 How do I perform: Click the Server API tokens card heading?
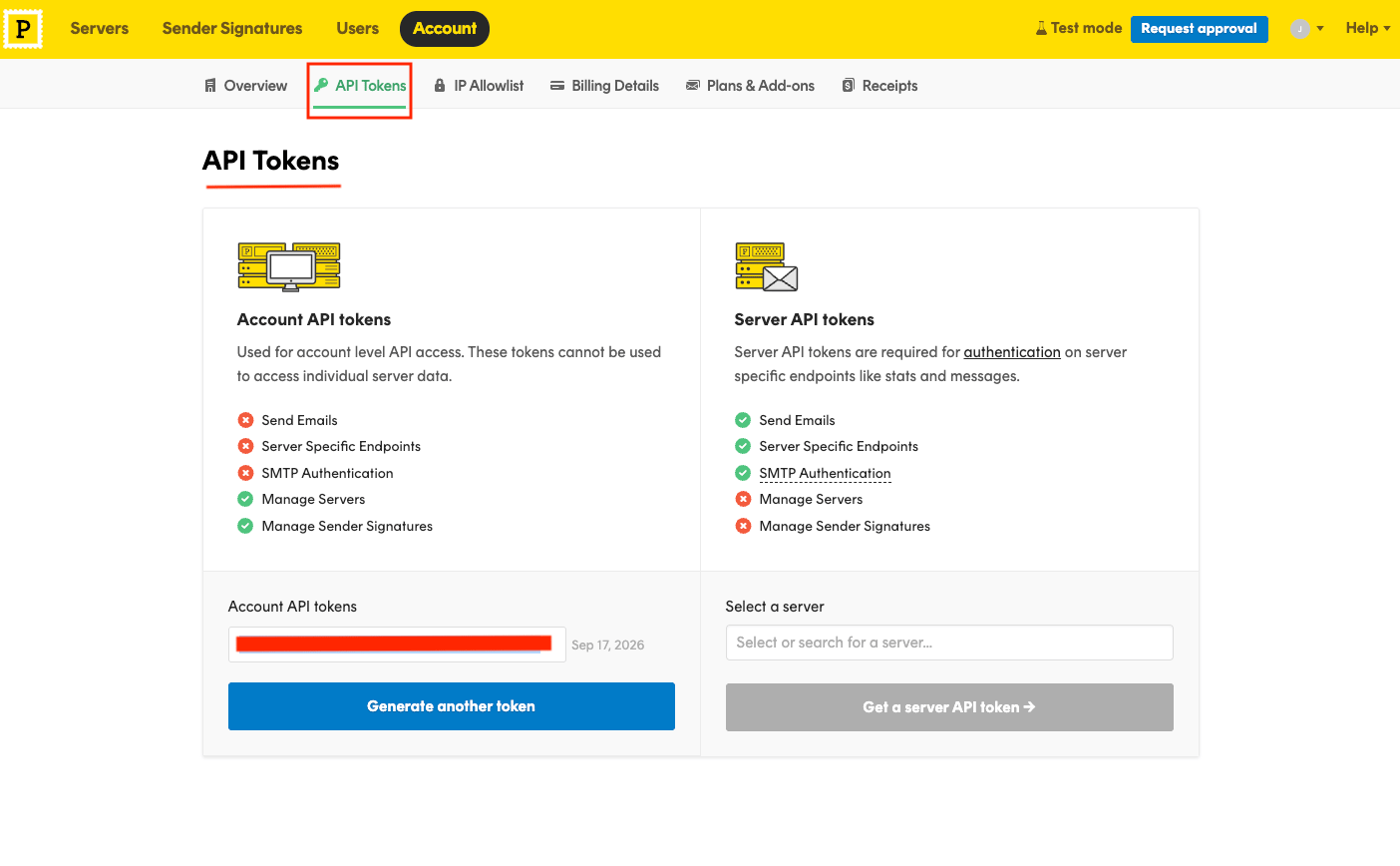(805, 319)
